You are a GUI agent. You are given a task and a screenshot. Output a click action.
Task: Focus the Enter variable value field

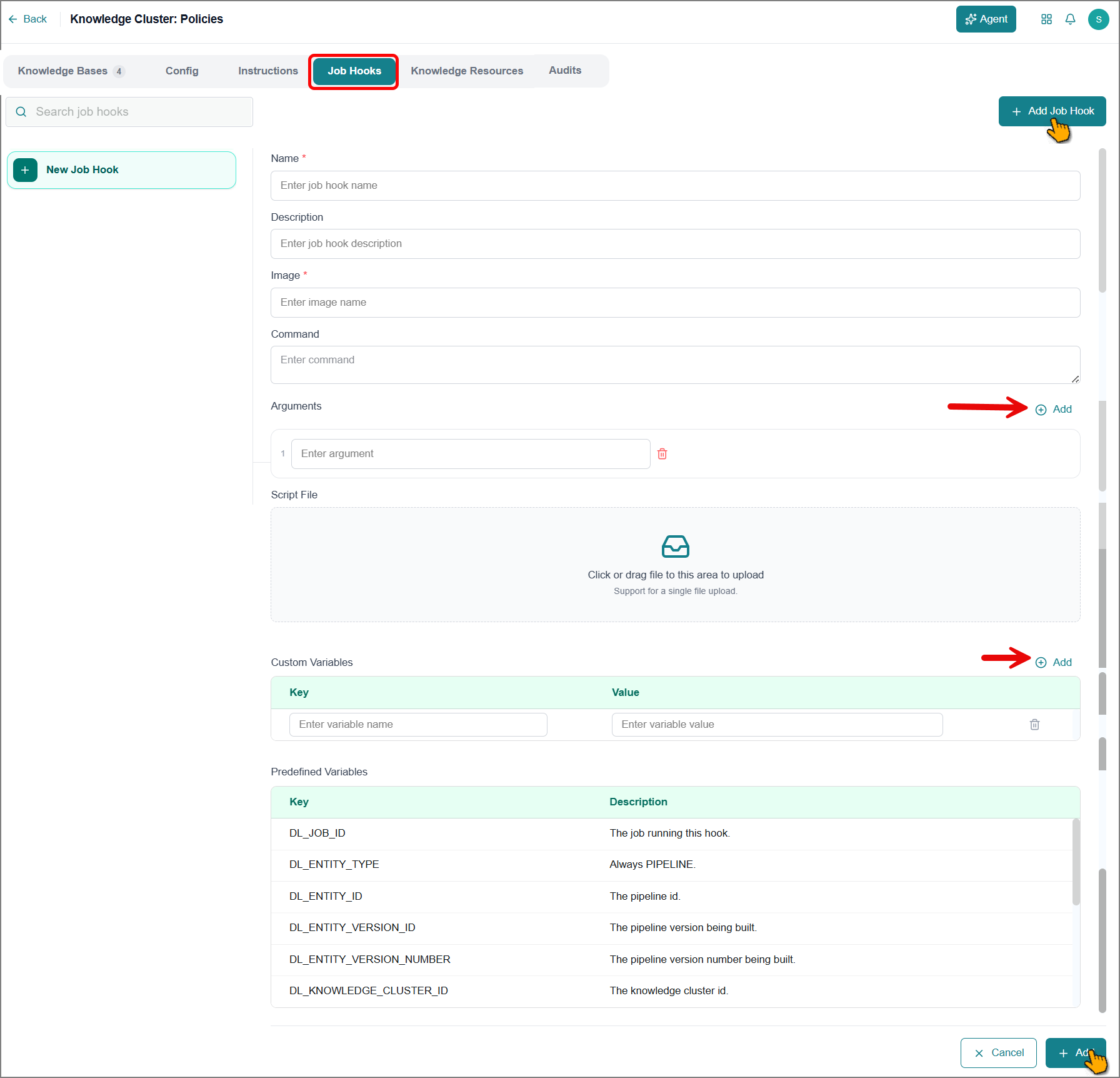pyautogui.click(x=777, y=725)
